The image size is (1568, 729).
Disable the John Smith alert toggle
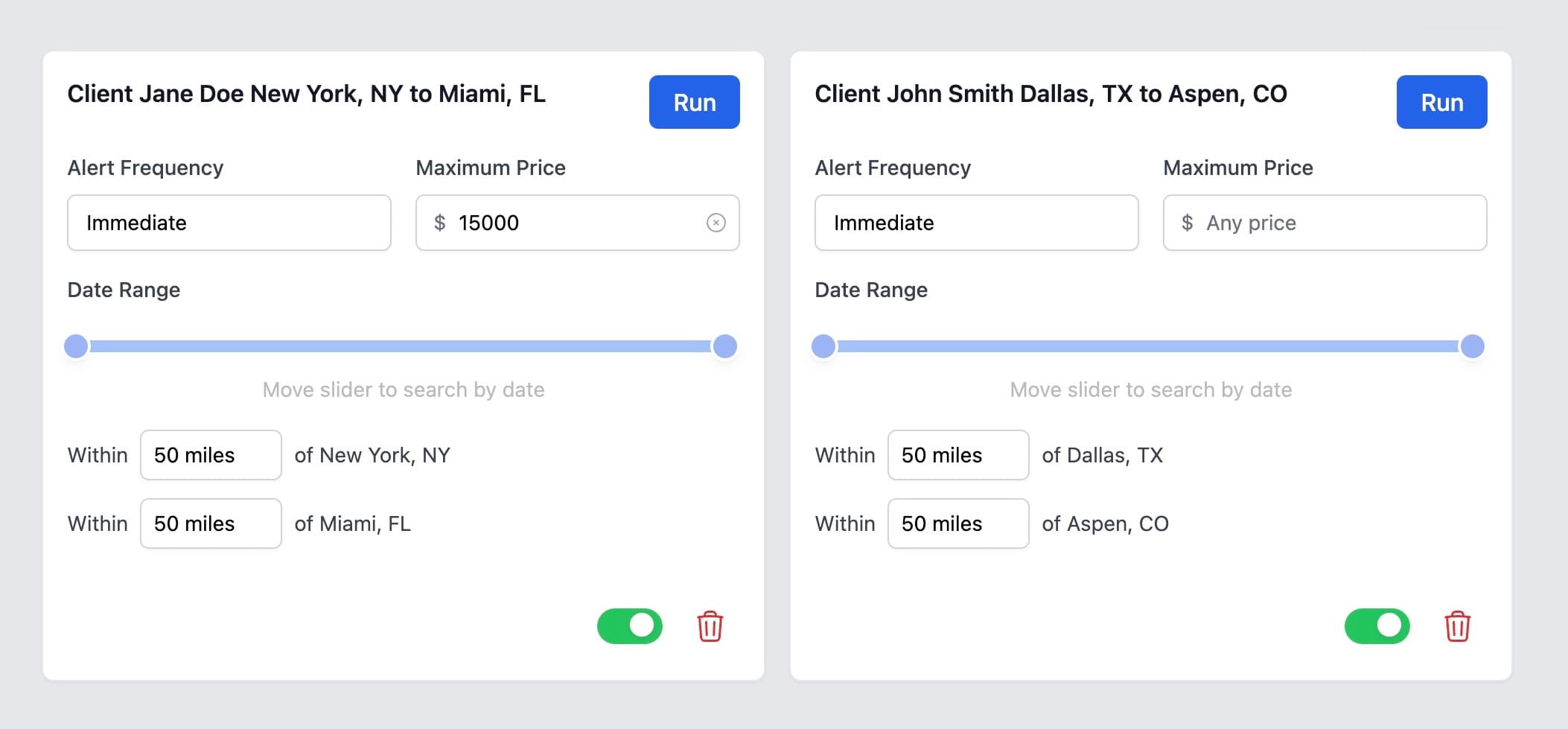pos(1377,626)
